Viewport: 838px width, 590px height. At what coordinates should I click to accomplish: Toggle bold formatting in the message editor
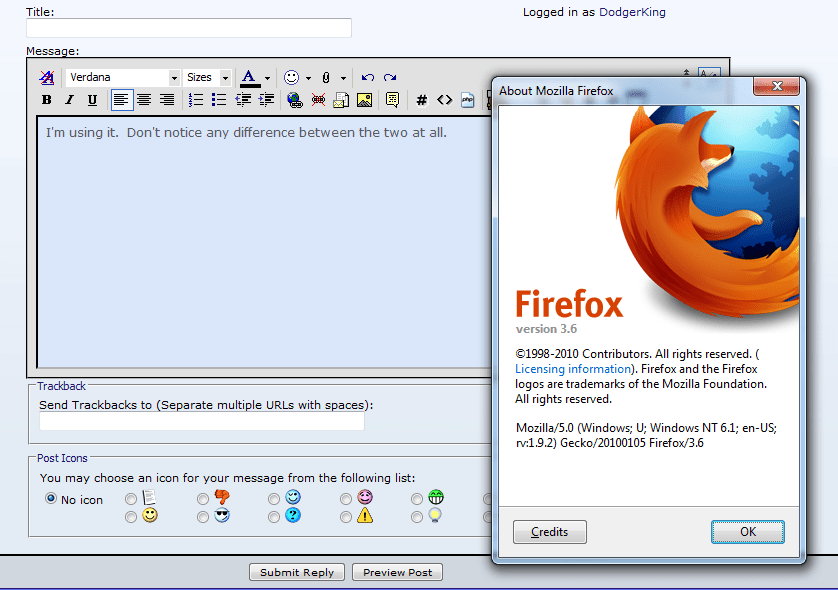coord(46,100)
